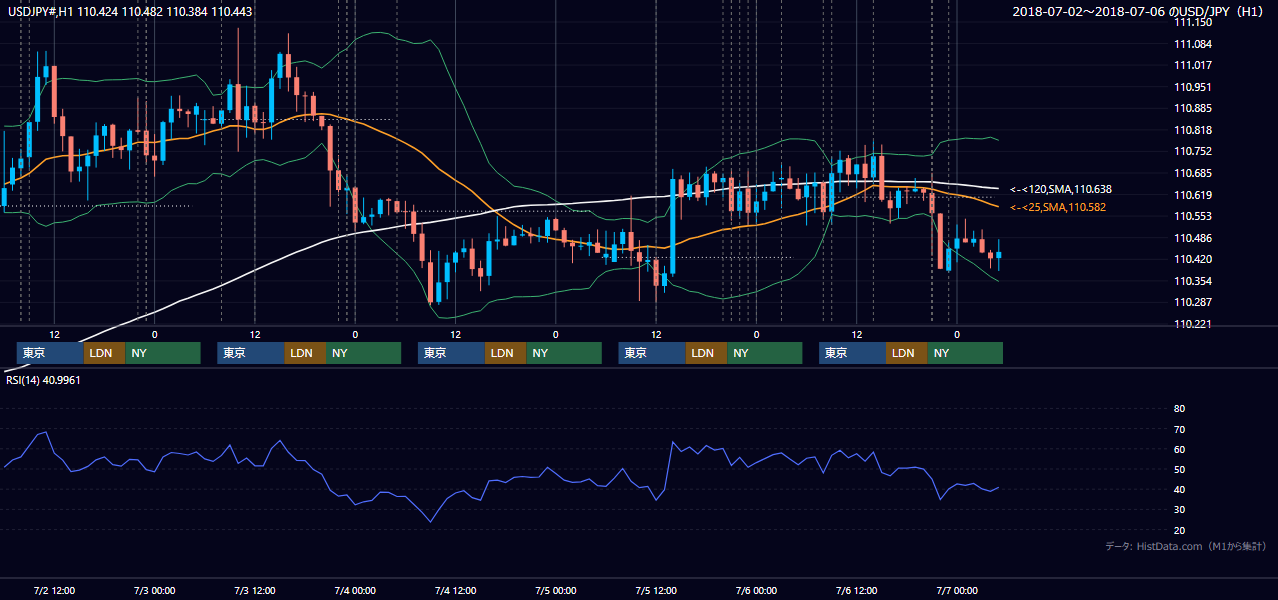This screenshot has height=600, width=1278.
Task: Select the 7/3 00:00 time axis label
Action: (154, 590)
